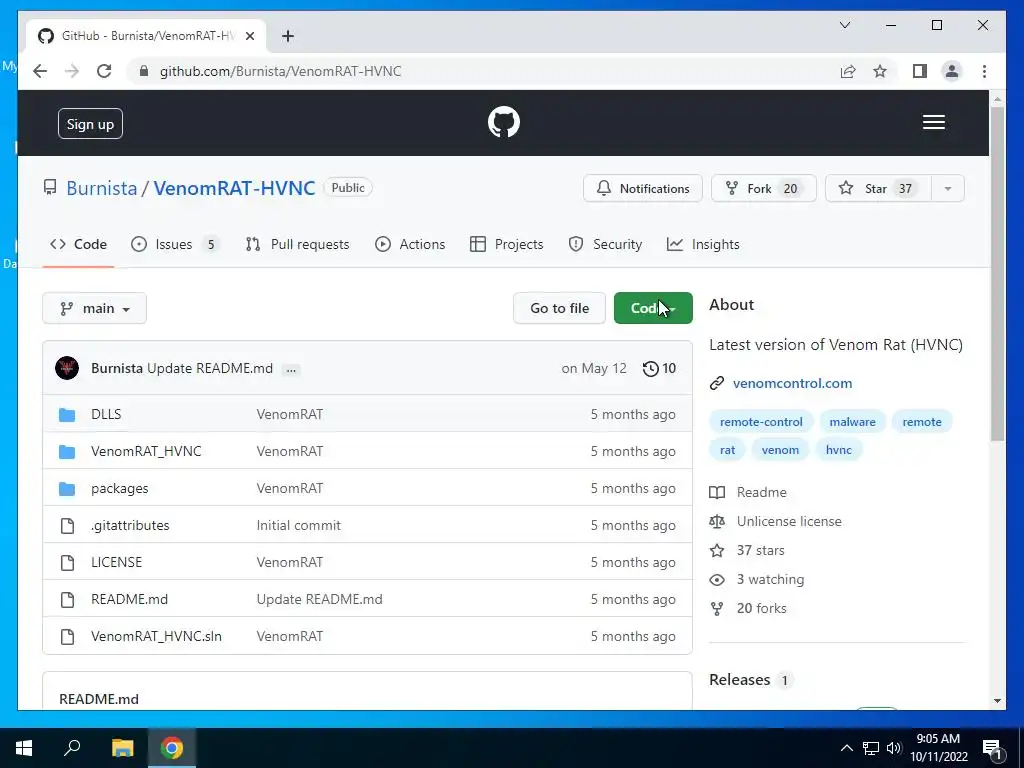Open the venomcontrol.com link
The height and width of the screenshot is (768, 1024).
[792, 383]
